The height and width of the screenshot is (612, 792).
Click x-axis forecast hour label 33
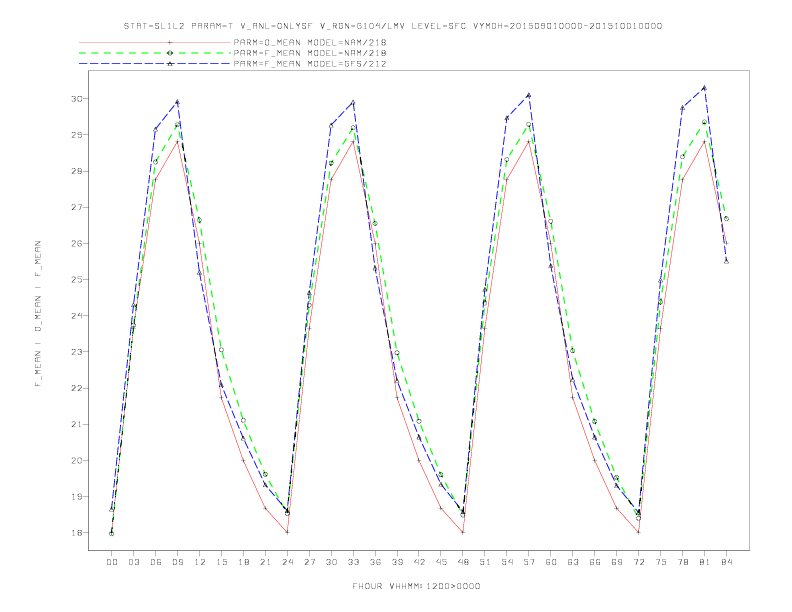pos(353,562)
